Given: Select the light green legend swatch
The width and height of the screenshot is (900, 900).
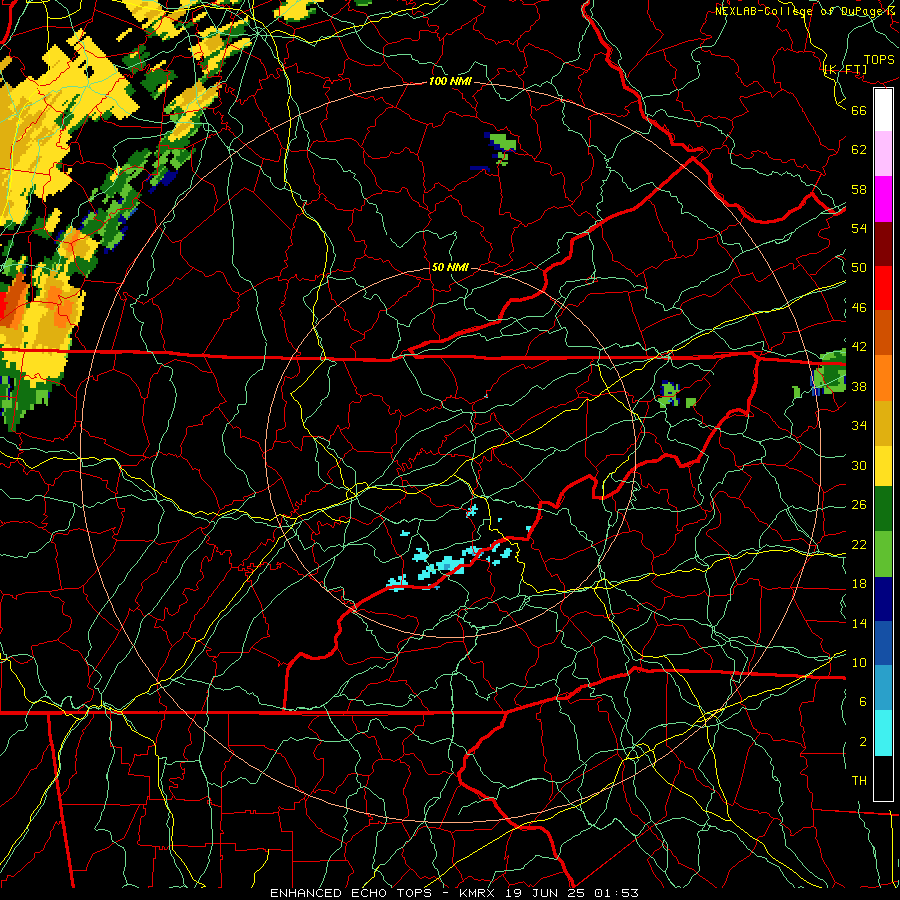Looking at the screenshot, I should tap(883, 554).
